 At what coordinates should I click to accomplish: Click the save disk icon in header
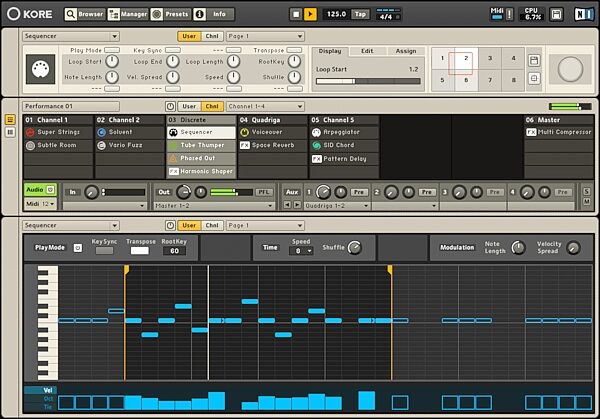point(556,14)
